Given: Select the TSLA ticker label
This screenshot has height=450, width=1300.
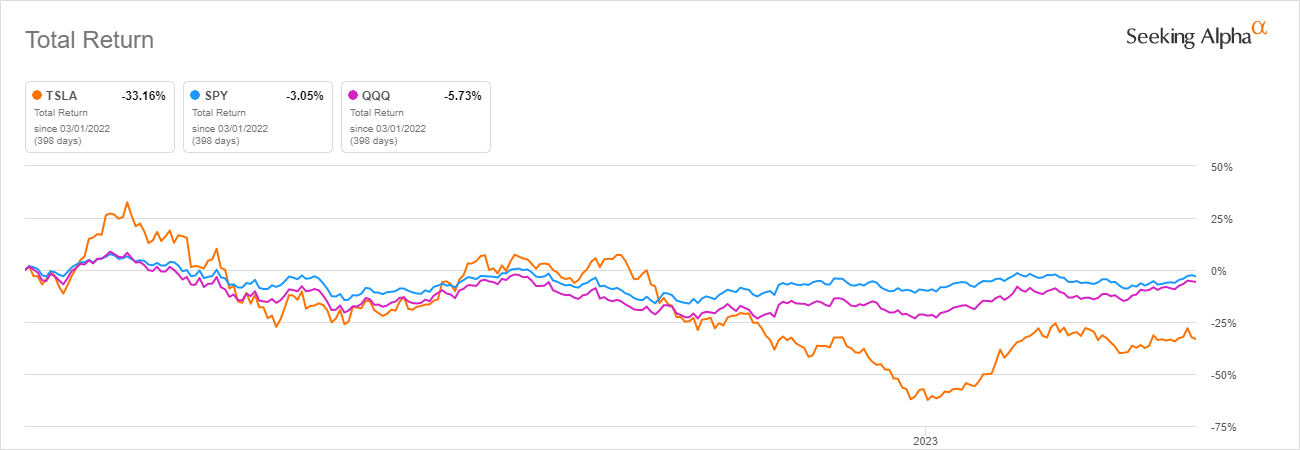Looking at the screenshot, I should 62,96.
